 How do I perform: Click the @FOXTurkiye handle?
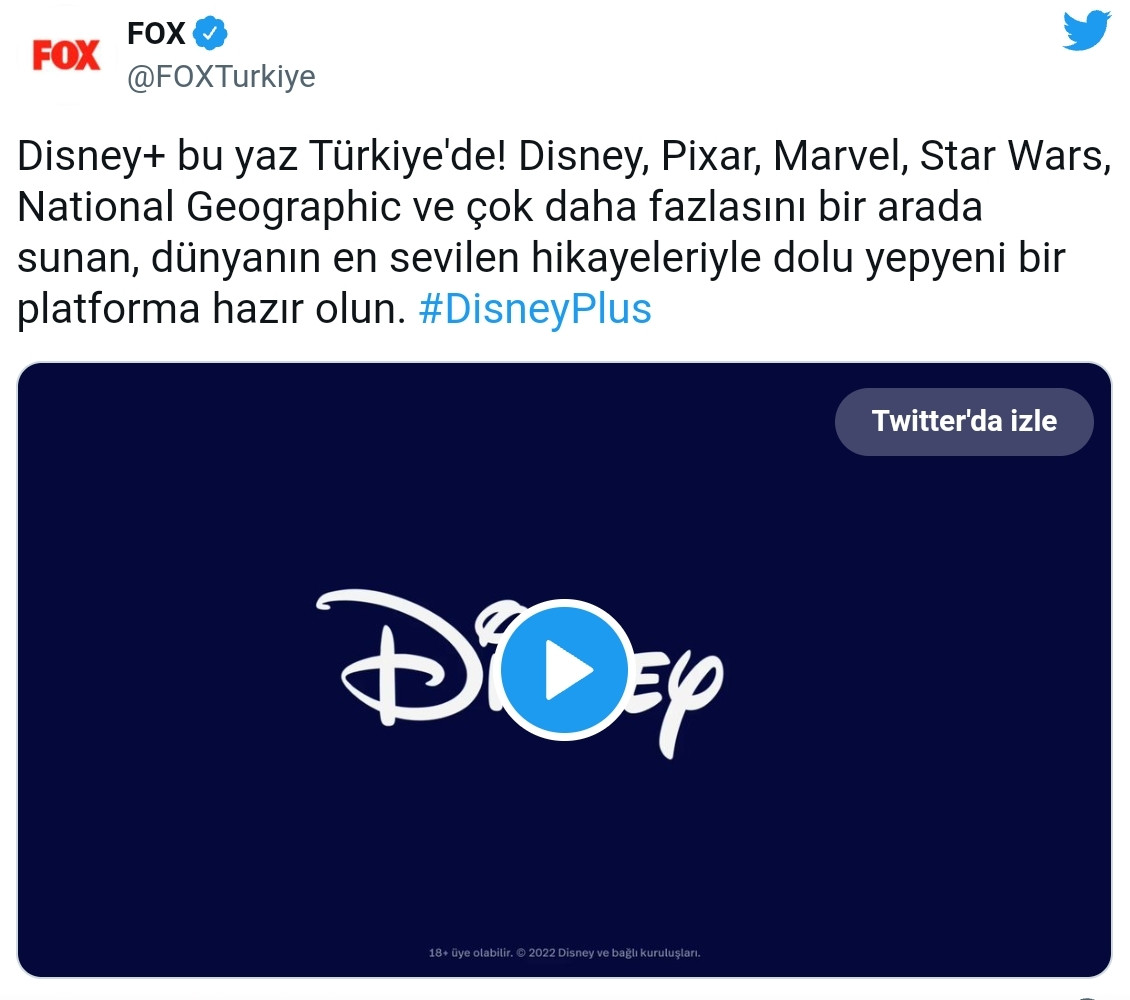click(220, 75)
